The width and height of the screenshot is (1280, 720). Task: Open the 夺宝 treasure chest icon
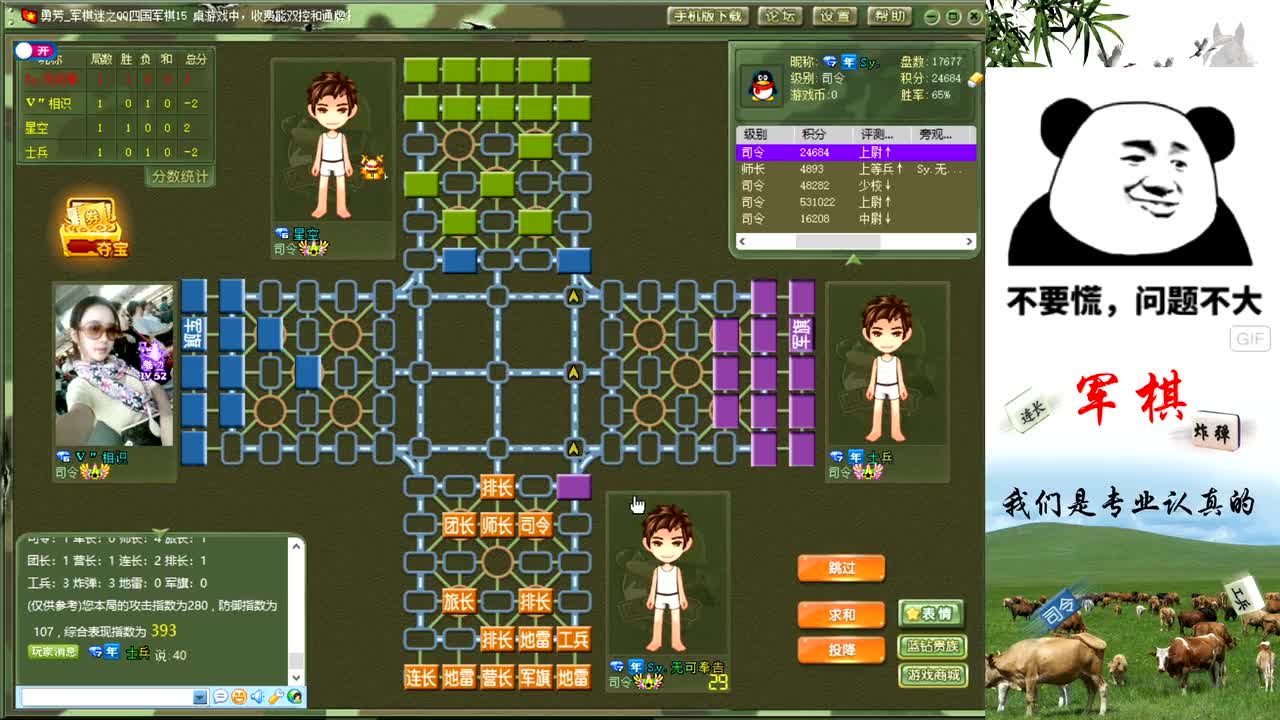pyautogui.click(x=92, y=228)
